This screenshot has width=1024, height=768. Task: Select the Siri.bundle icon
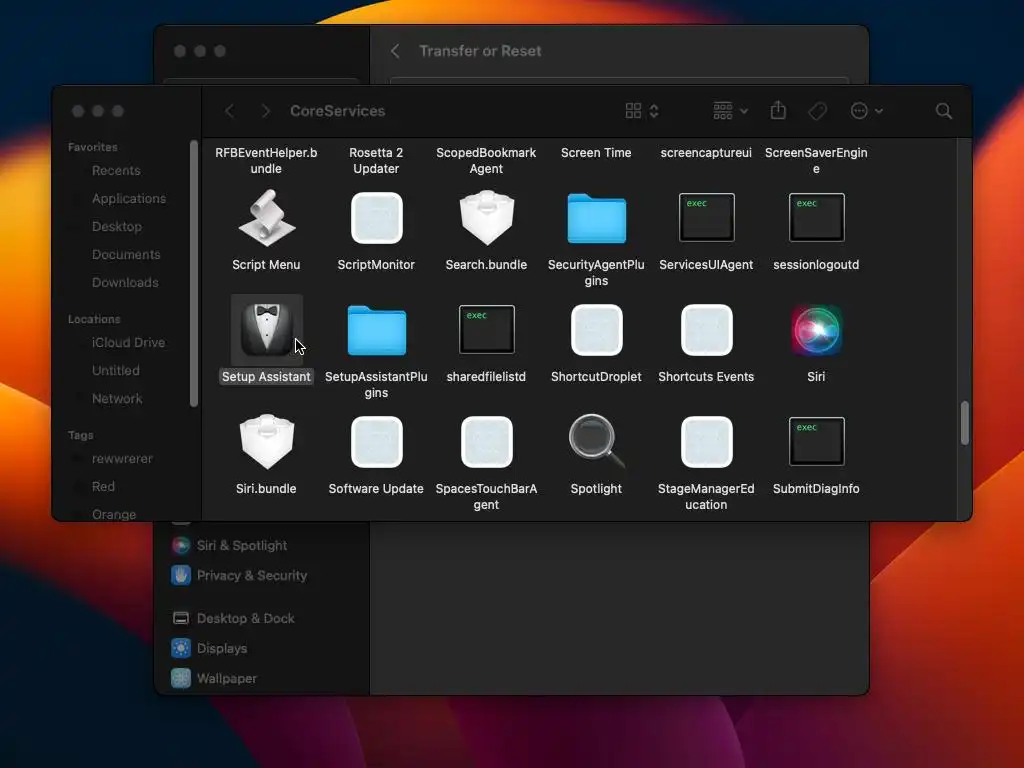[x=266, y=441]
